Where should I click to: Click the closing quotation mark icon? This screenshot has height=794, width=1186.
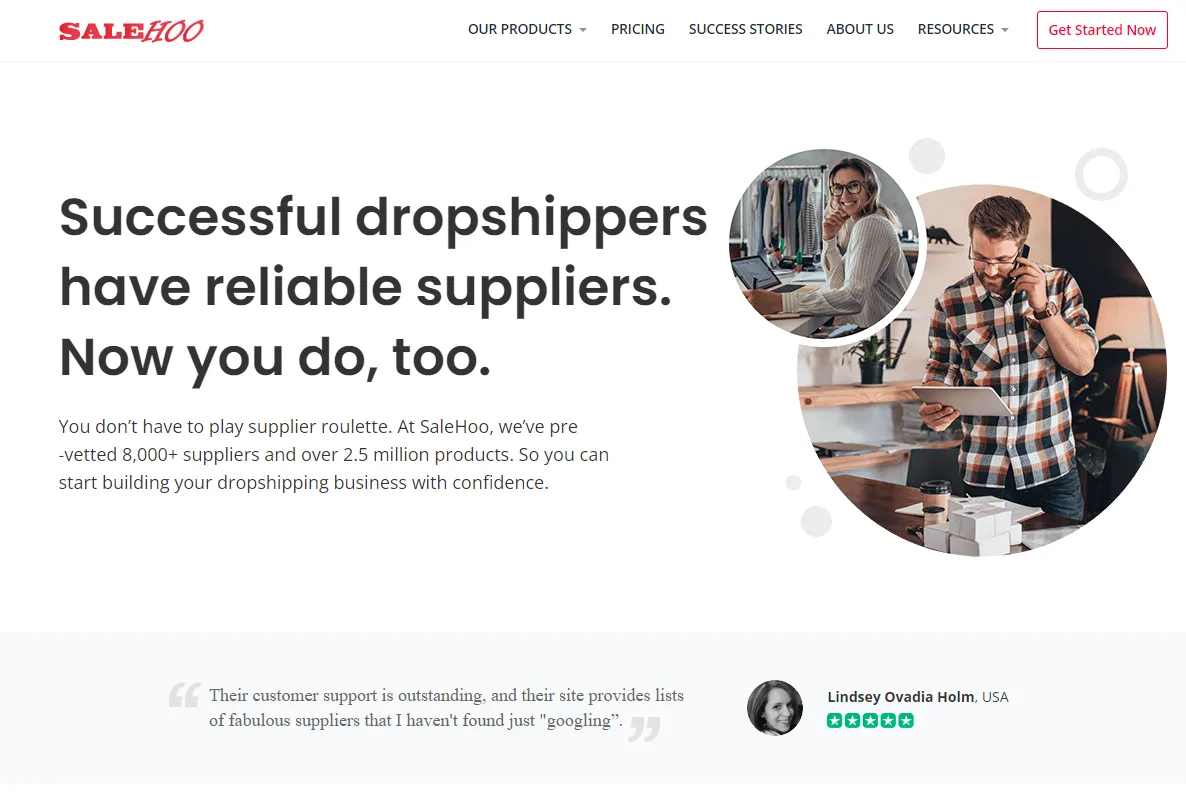pyautogui.click(x=644, y=729)
